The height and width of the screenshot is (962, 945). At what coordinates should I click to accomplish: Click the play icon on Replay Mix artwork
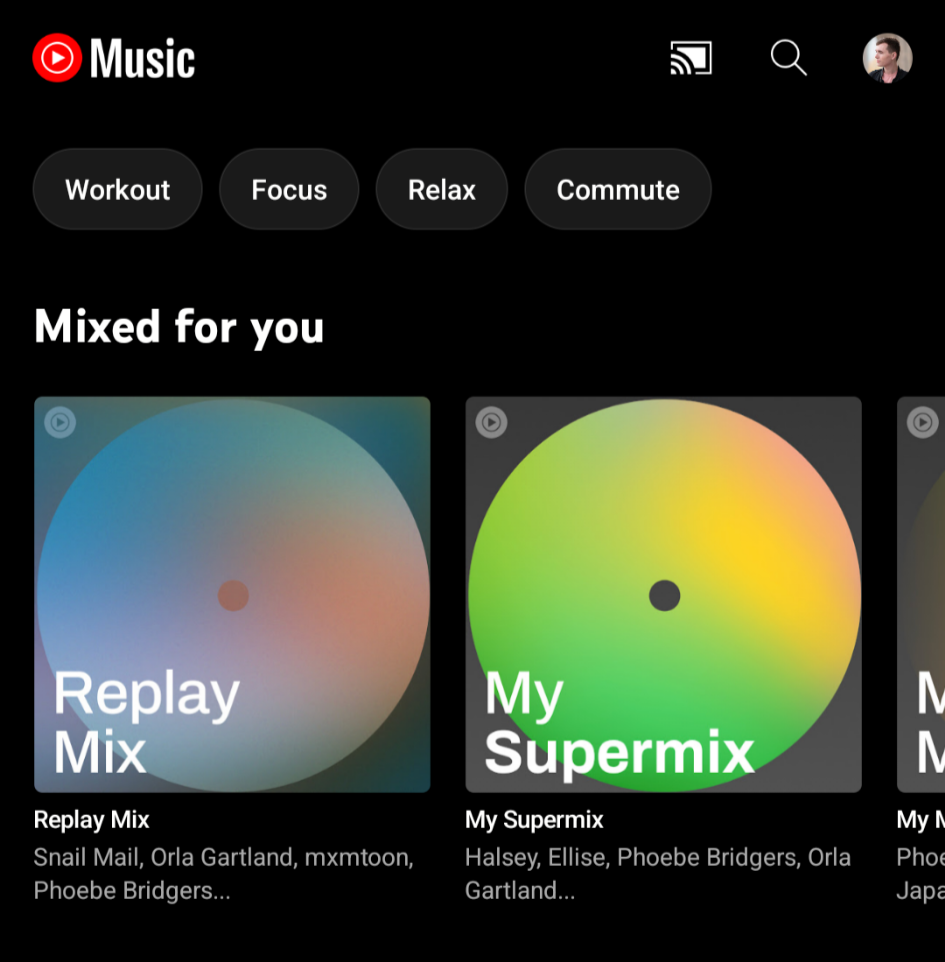[60, 422]
